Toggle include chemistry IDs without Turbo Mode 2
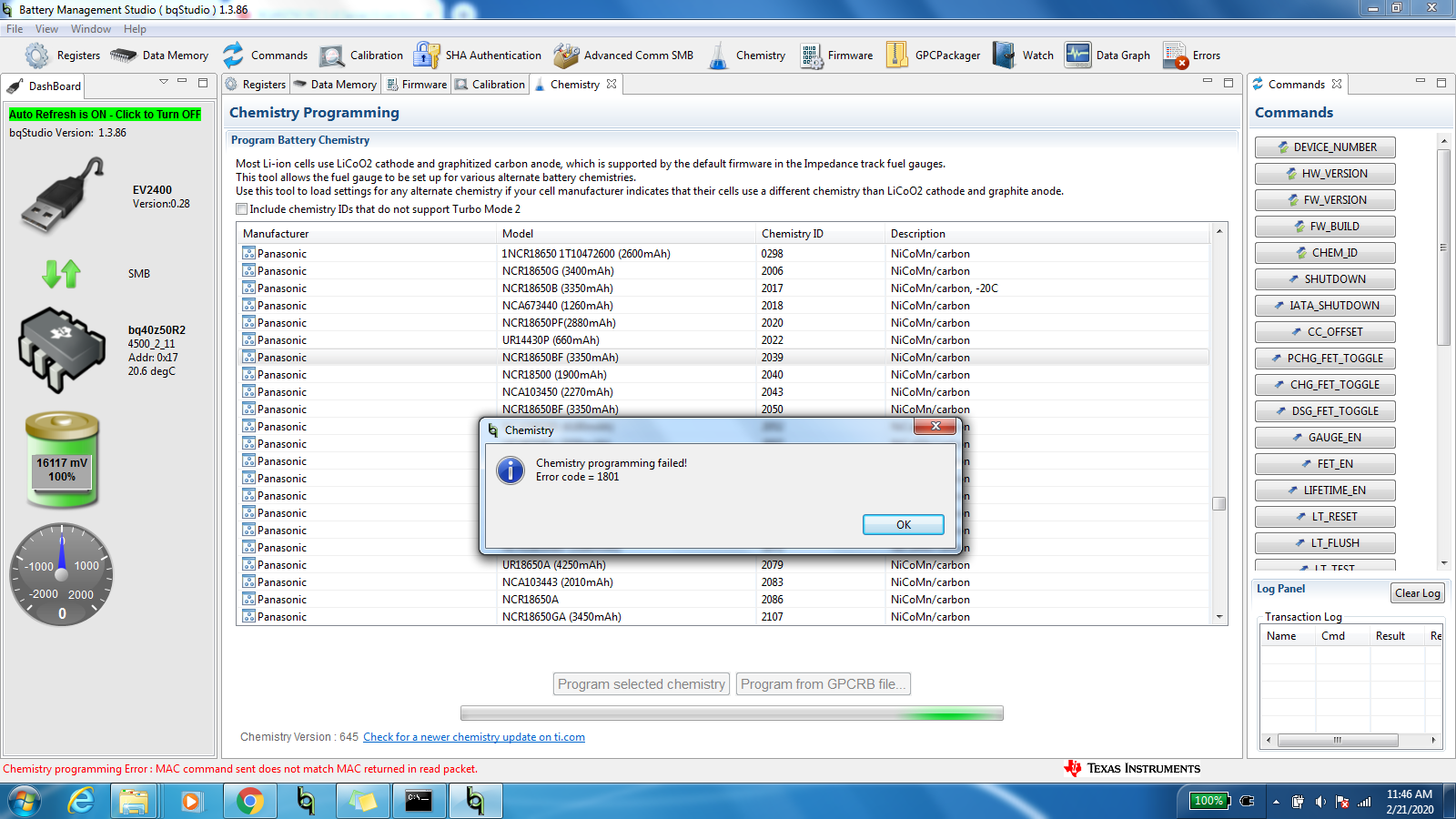This screenshot has height=819, width=1456. coord(242,209)
